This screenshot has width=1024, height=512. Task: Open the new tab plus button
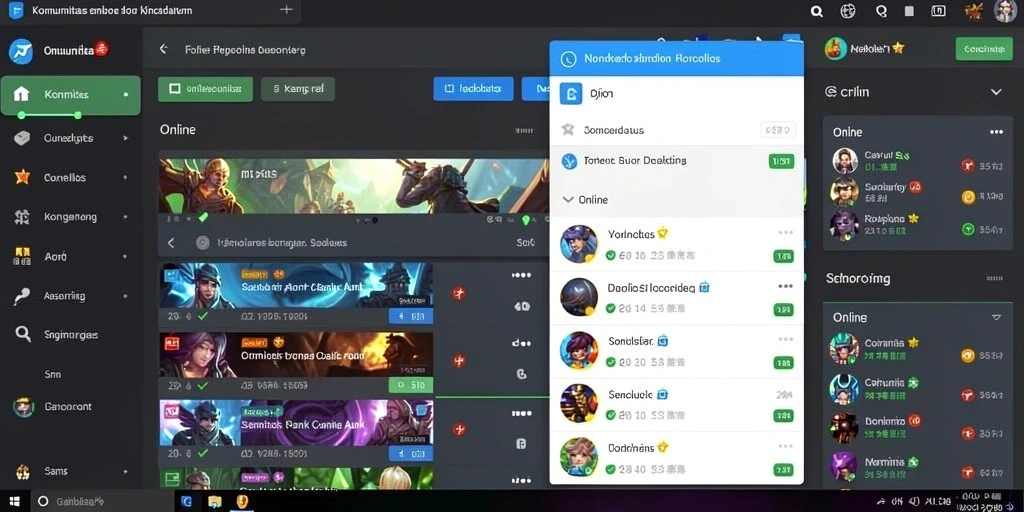pos(285,10)
